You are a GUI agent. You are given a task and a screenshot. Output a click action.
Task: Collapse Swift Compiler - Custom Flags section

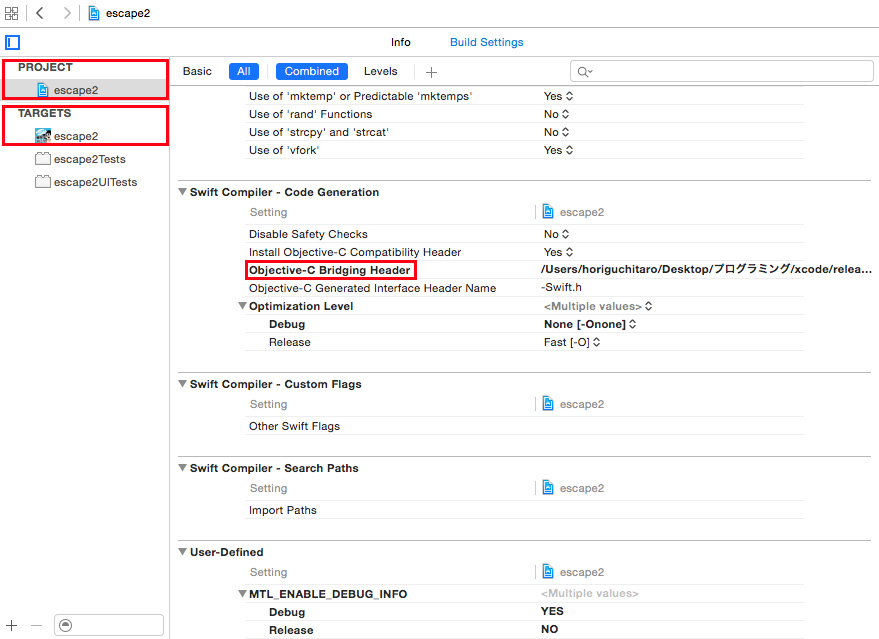(182, 384)
